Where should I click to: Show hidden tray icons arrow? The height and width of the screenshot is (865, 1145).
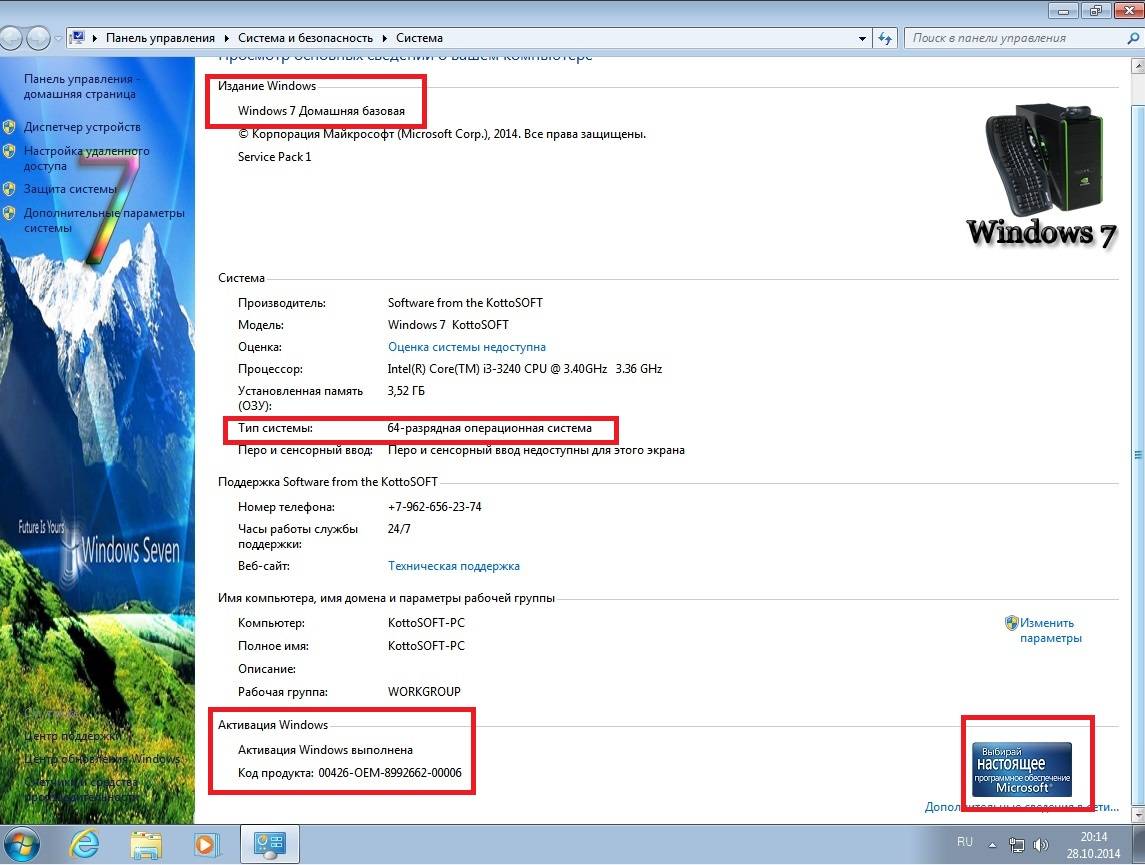[x=992, y=845]
